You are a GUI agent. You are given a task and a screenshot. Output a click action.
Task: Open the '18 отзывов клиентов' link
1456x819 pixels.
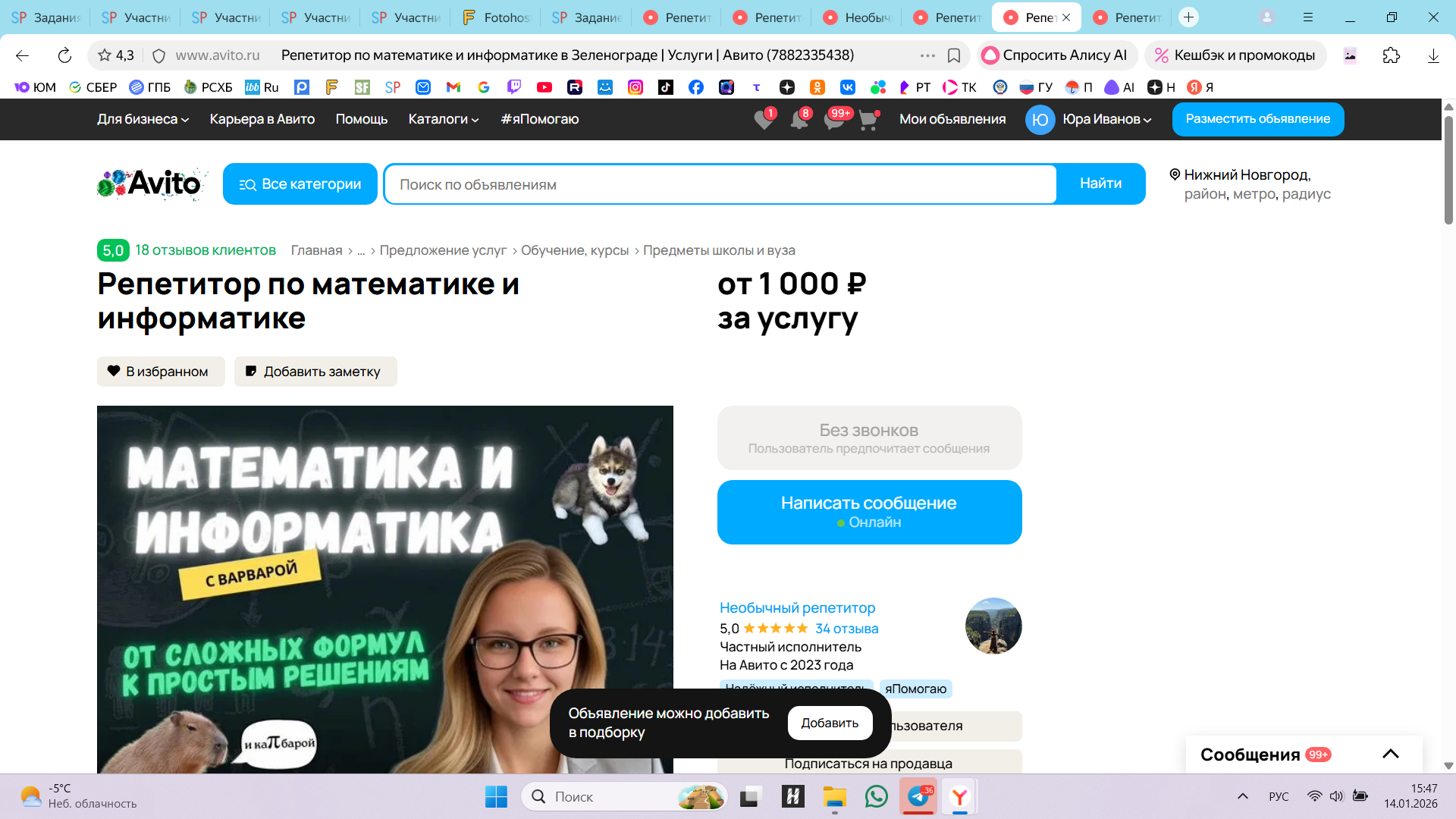pos(205,250)
